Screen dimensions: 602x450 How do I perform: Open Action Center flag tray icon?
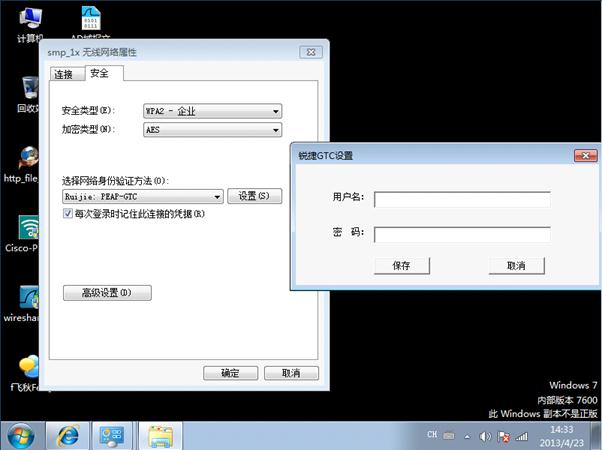click(503, 437)
